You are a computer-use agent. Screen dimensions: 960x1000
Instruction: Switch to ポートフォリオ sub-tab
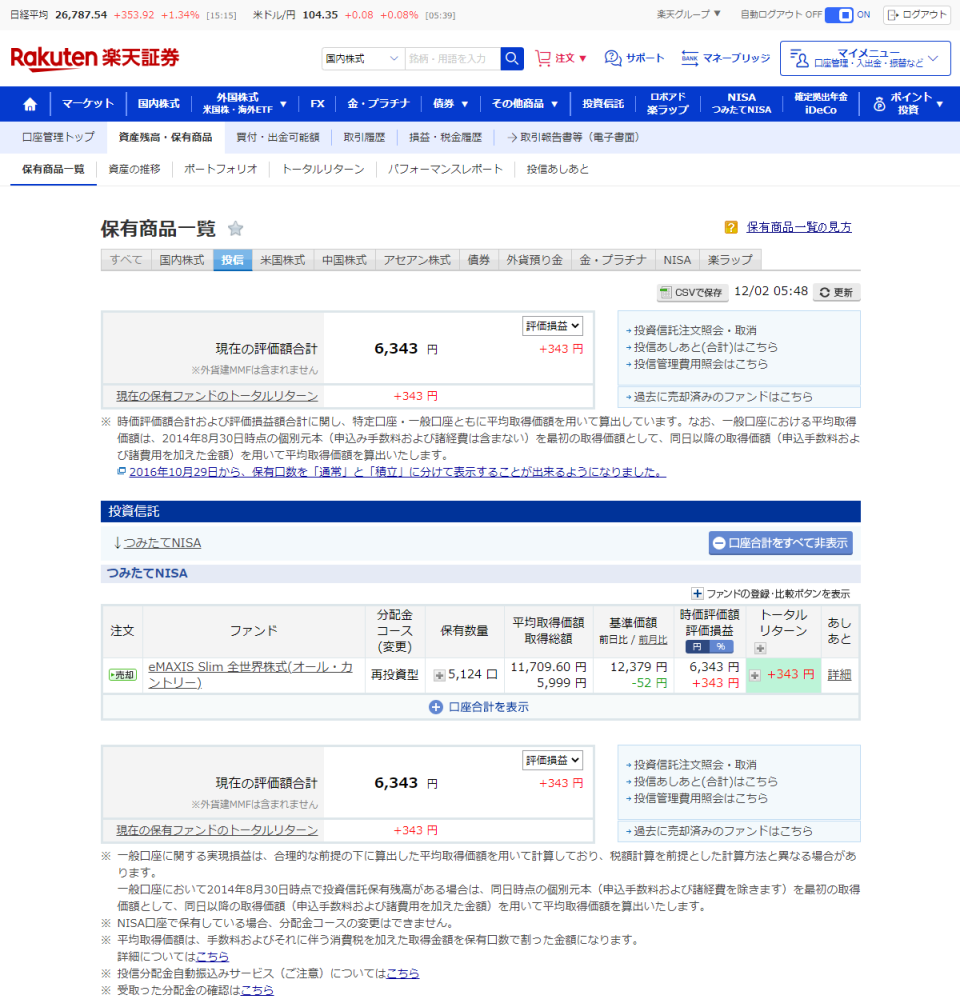click(221, 170)
